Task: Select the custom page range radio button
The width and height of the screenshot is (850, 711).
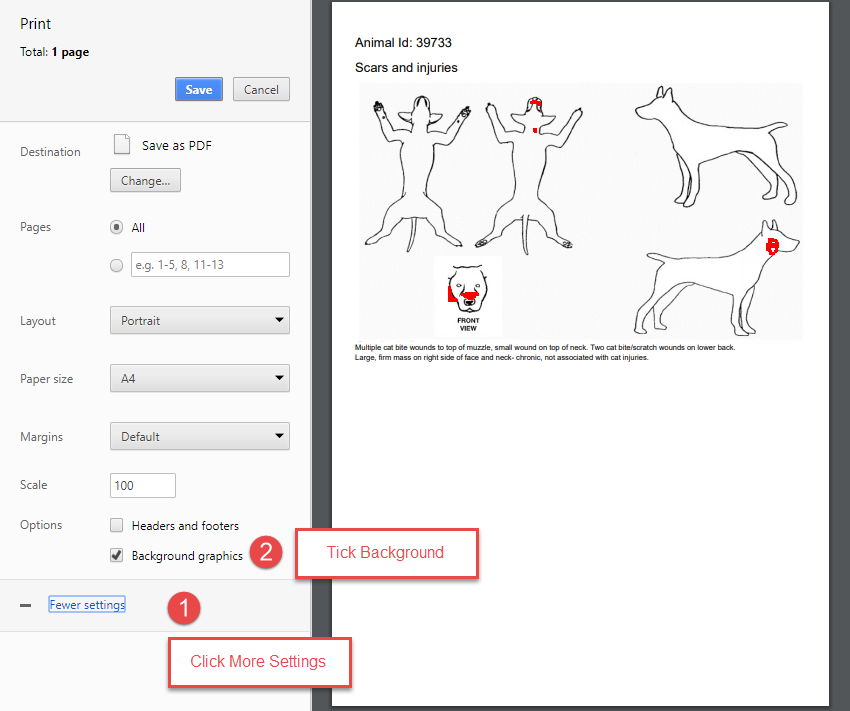Action: 117,265
